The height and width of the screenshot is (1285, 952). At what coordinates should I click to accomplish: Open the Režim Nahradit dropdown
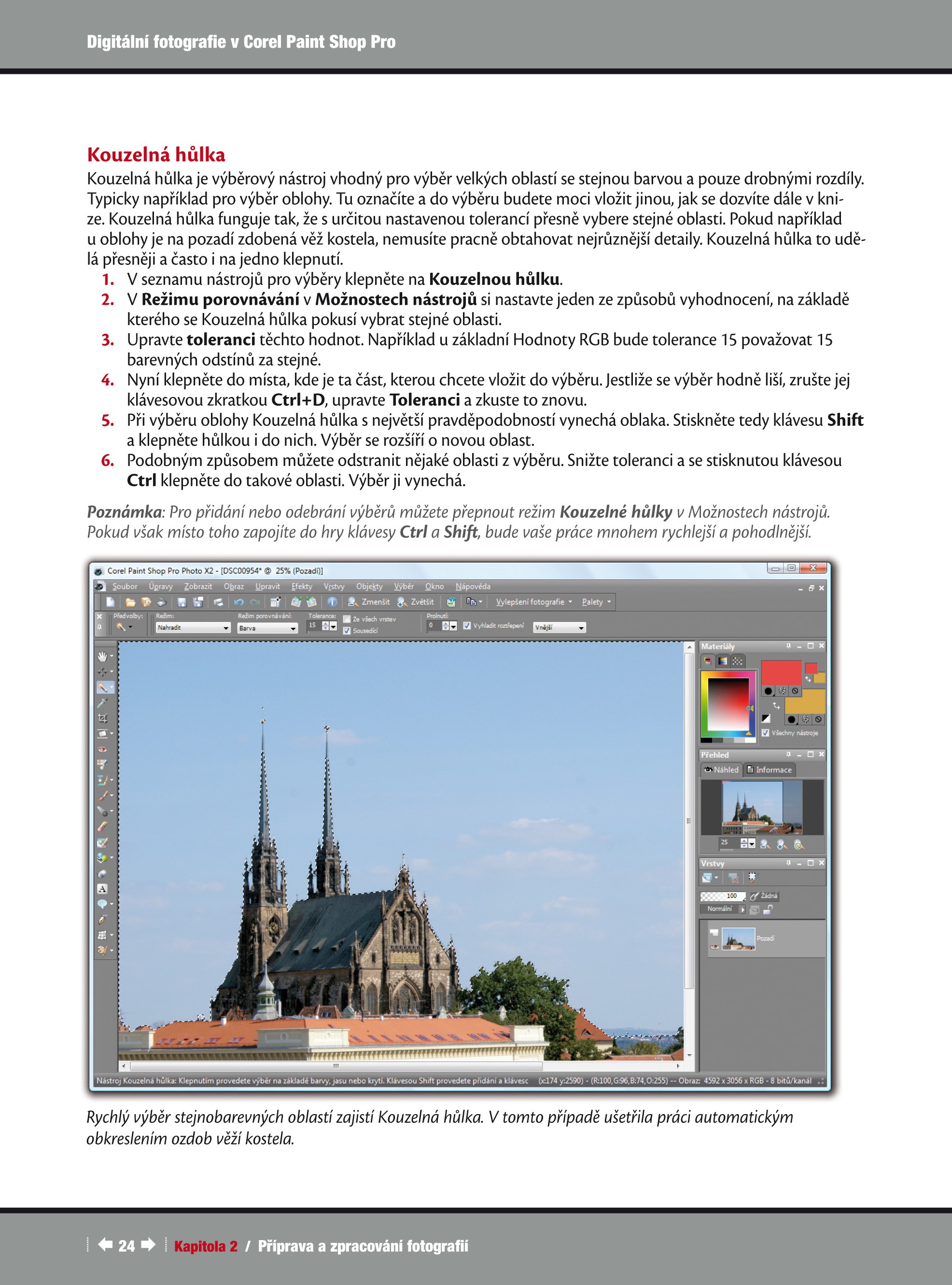click(x=226, y=628)
